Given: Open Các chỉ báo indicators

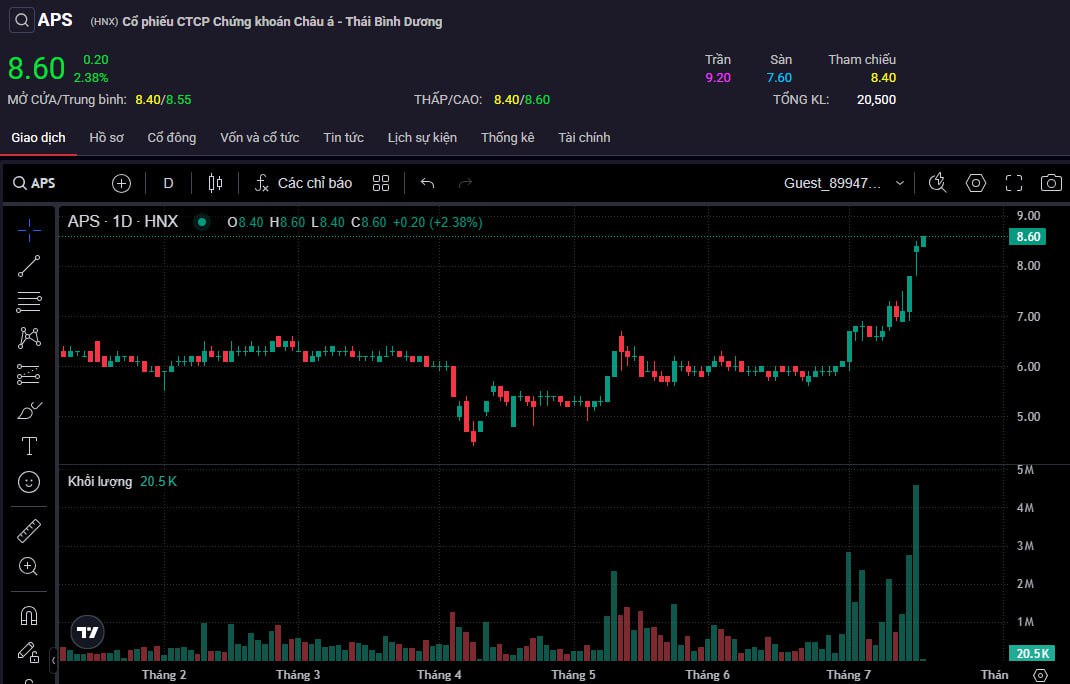Looking at the screenshot, I should tap(303, 183).
